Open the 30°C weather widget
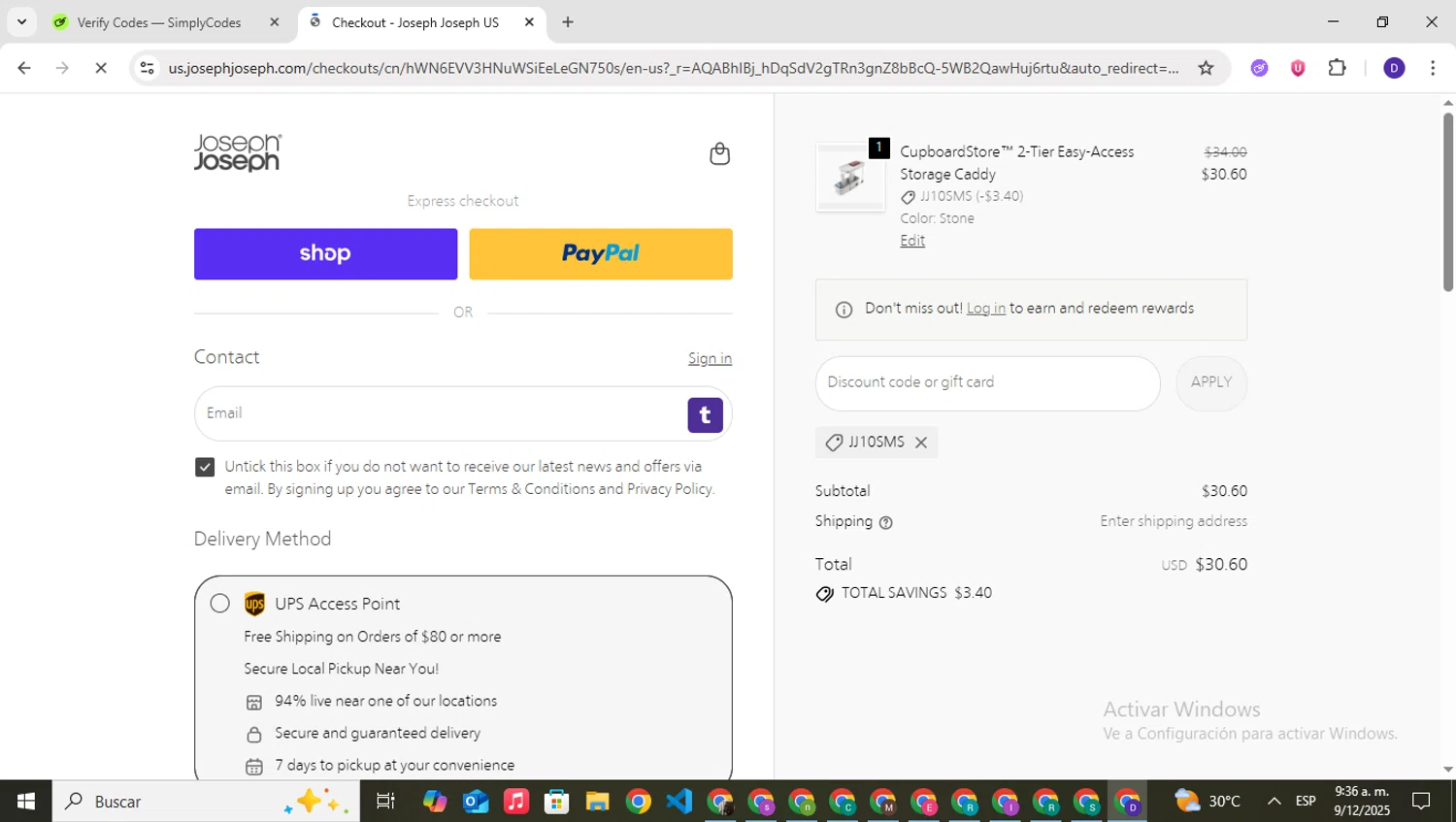1456x822 pixels. pos(1208,801)
